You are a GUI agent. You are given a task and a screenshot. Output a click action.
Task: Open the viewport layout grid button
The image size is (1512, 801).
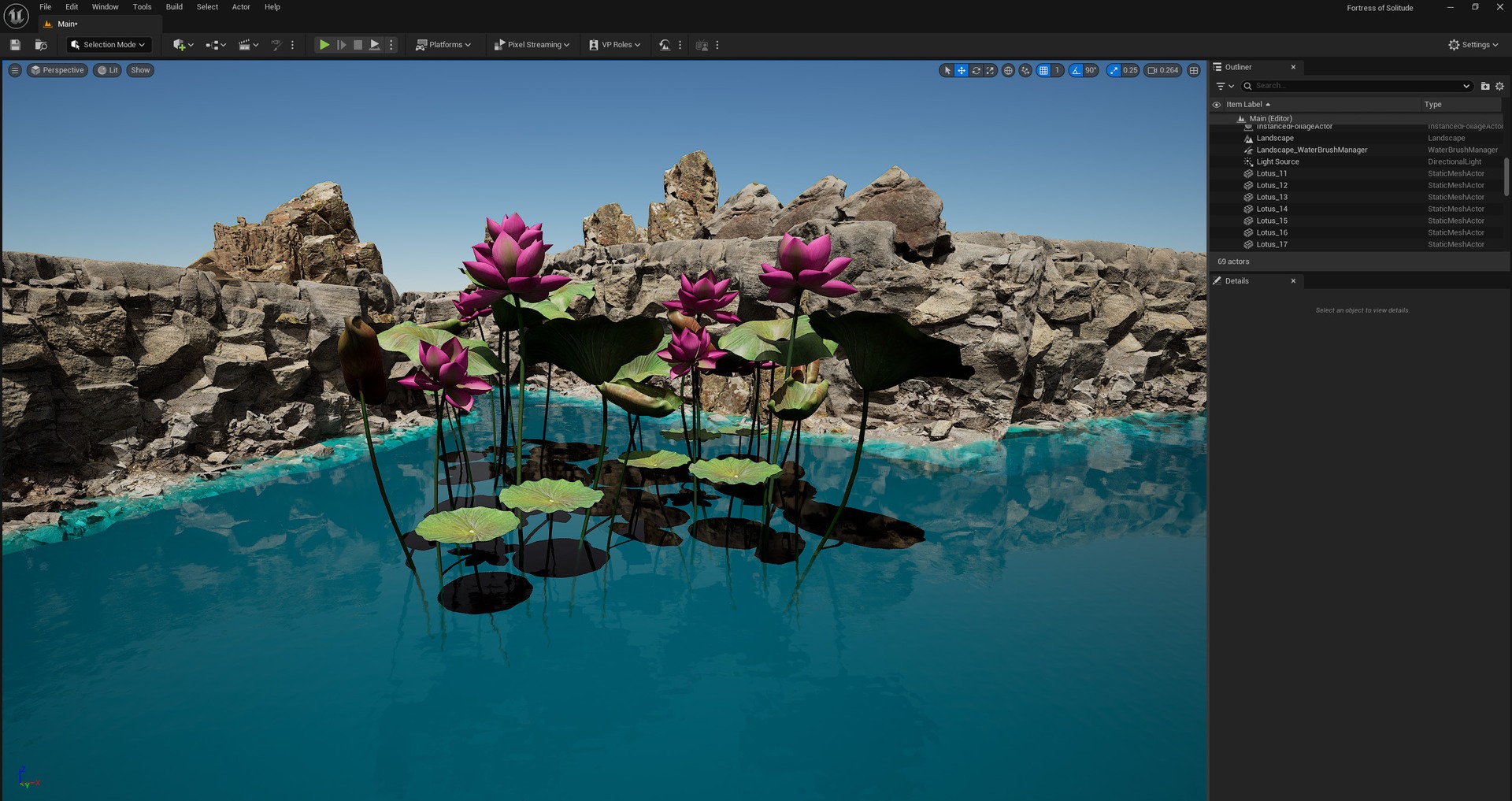1194,70
